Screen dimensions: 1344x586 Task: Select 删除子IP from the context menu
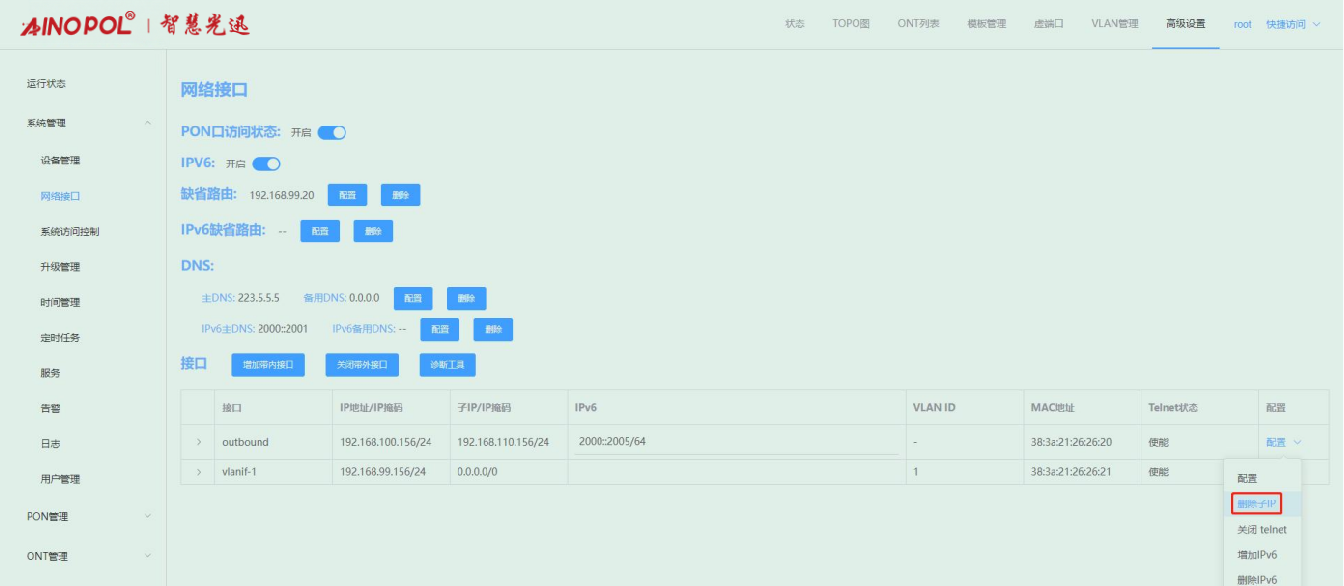coord(1256,504)
